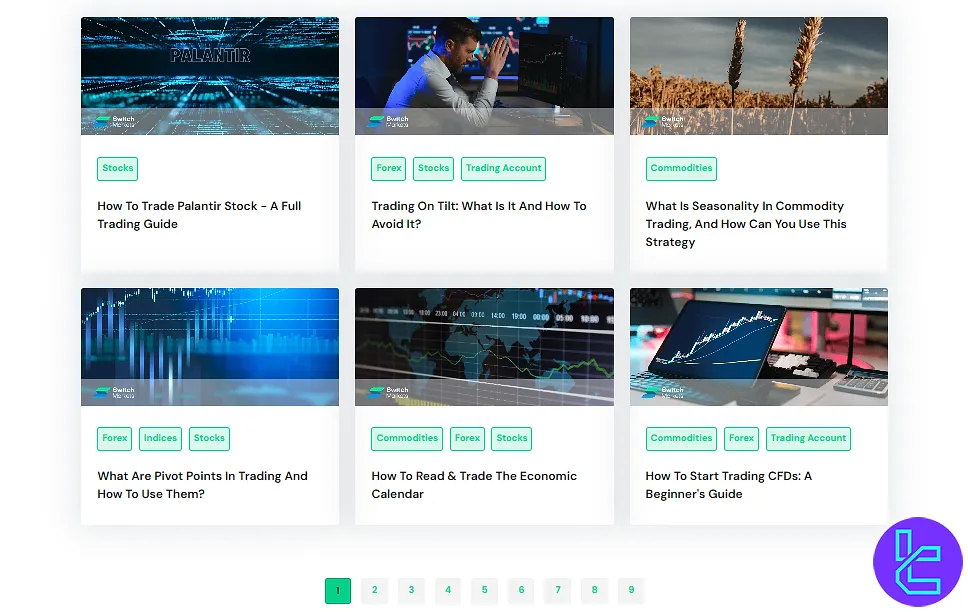Click the Palantir article thumbnail image
The width and height of the screenshot is (968, 612).
click(x=210, y=75)
